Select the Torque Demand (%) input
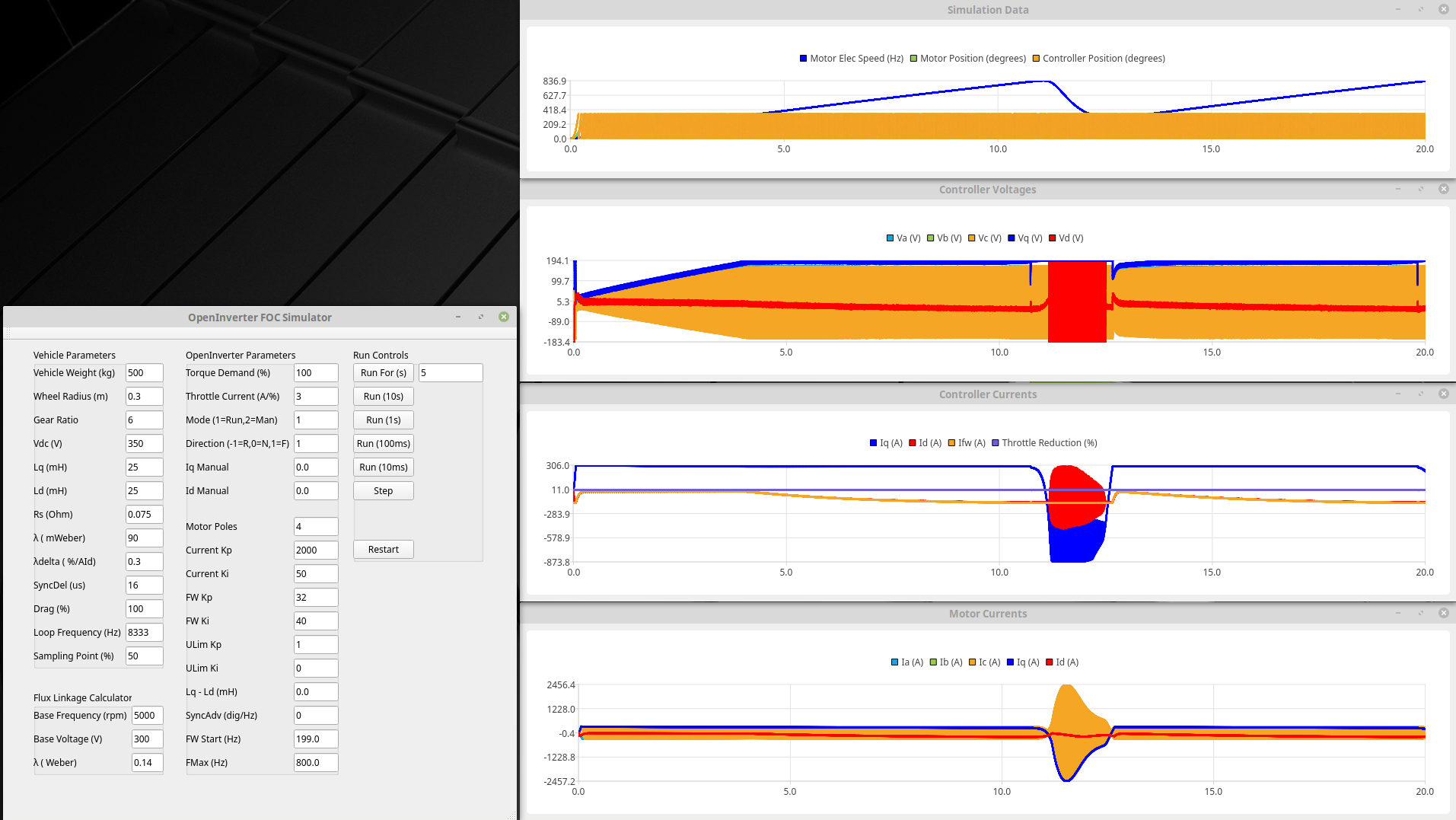 [315, 373]
